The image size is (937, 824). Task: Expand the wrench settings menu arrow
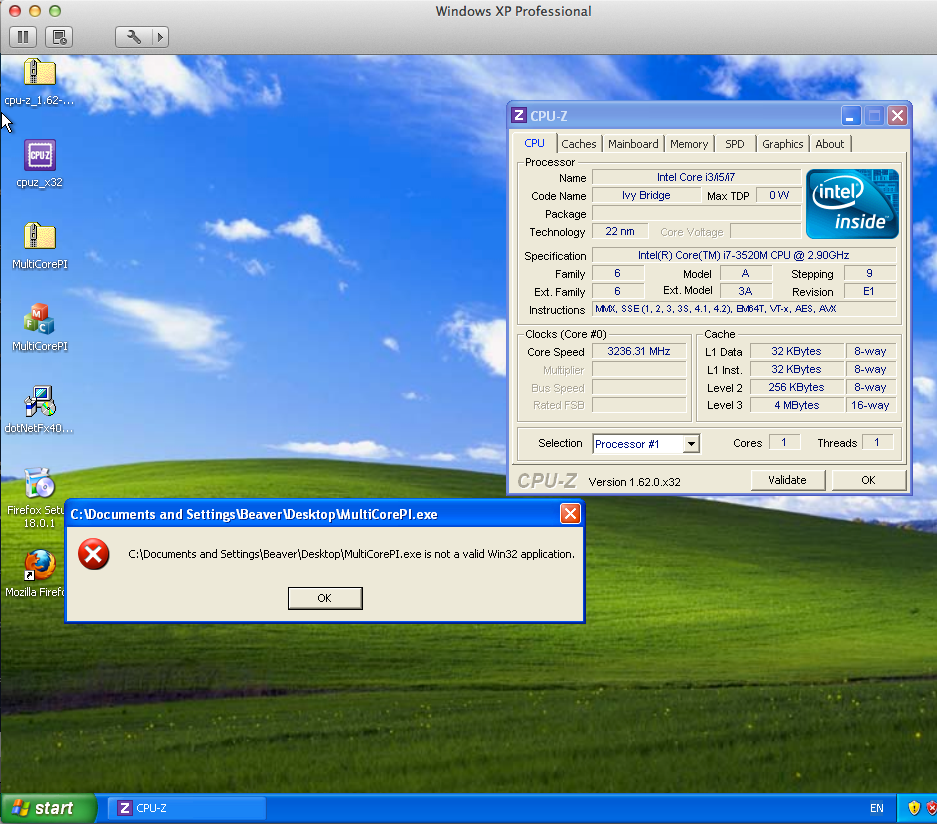(x=158, y=37)
